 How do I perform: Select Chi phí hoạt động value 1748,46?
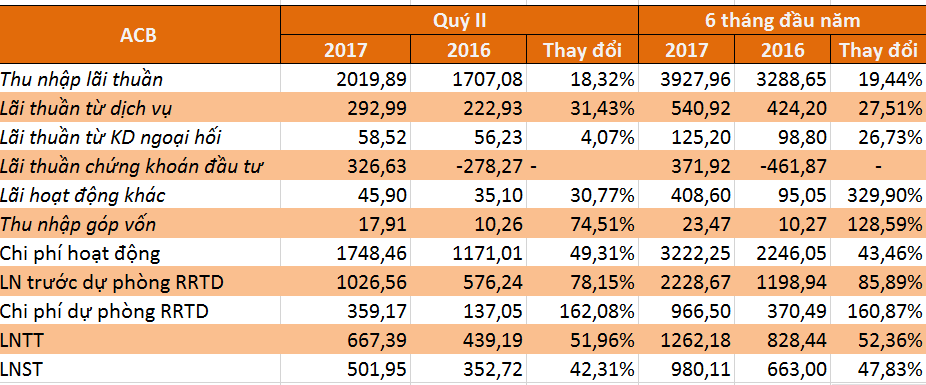(x=345, y=253)
